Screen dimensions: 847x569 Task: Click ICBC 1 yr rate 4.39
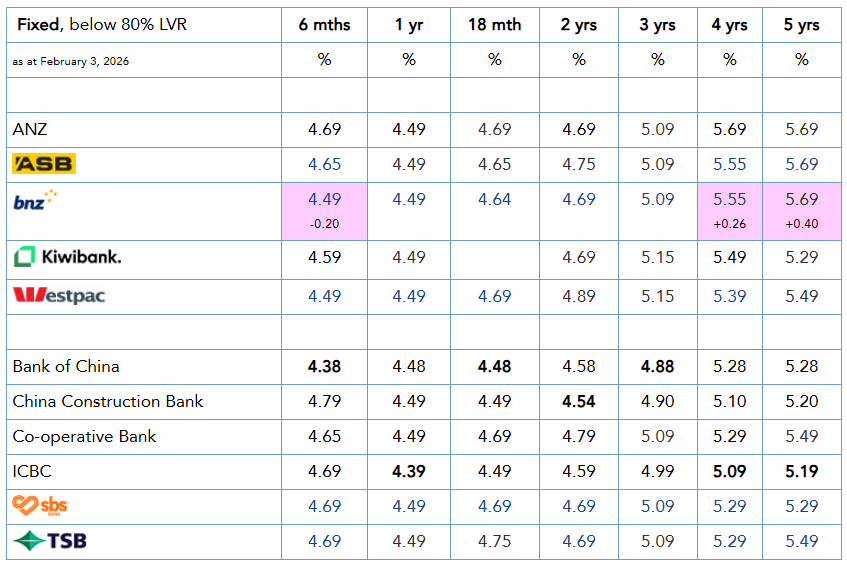point(409,471)
